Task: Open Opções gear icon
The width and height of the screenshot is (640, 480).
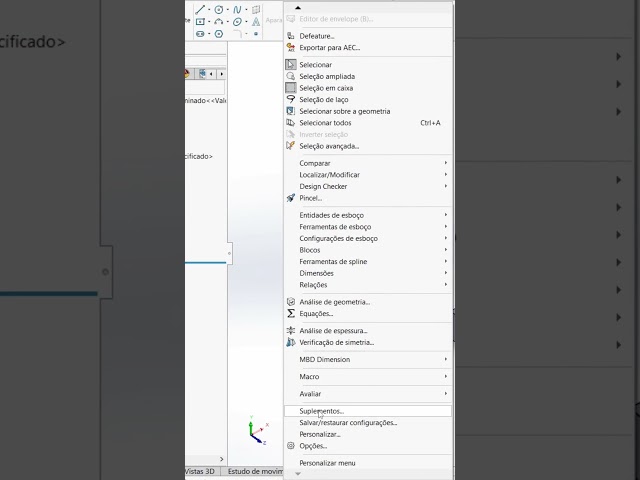Action: [291, 446]
